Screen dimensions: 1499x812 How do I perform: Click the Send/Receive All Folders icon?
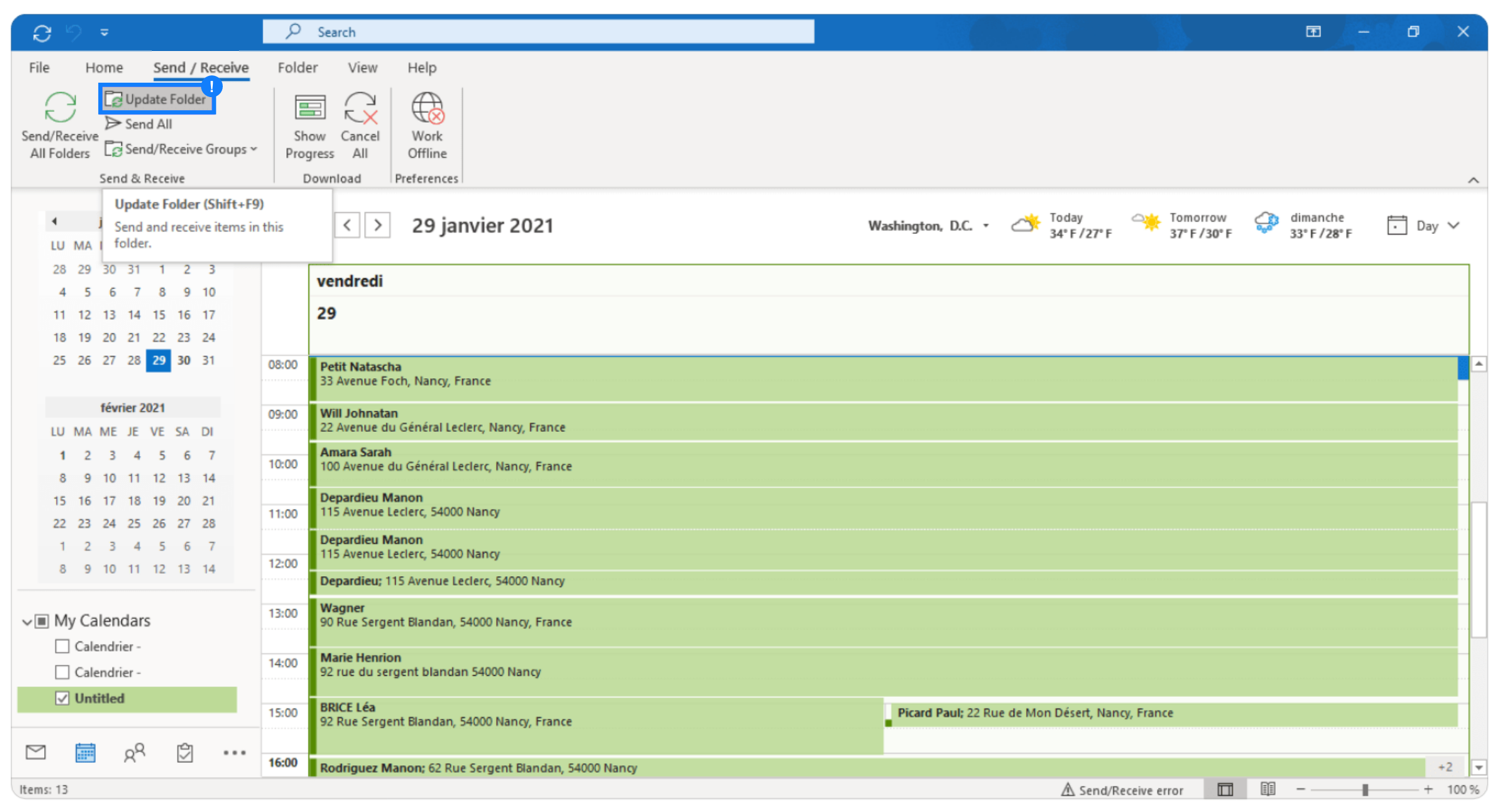[x=60, y=108]
